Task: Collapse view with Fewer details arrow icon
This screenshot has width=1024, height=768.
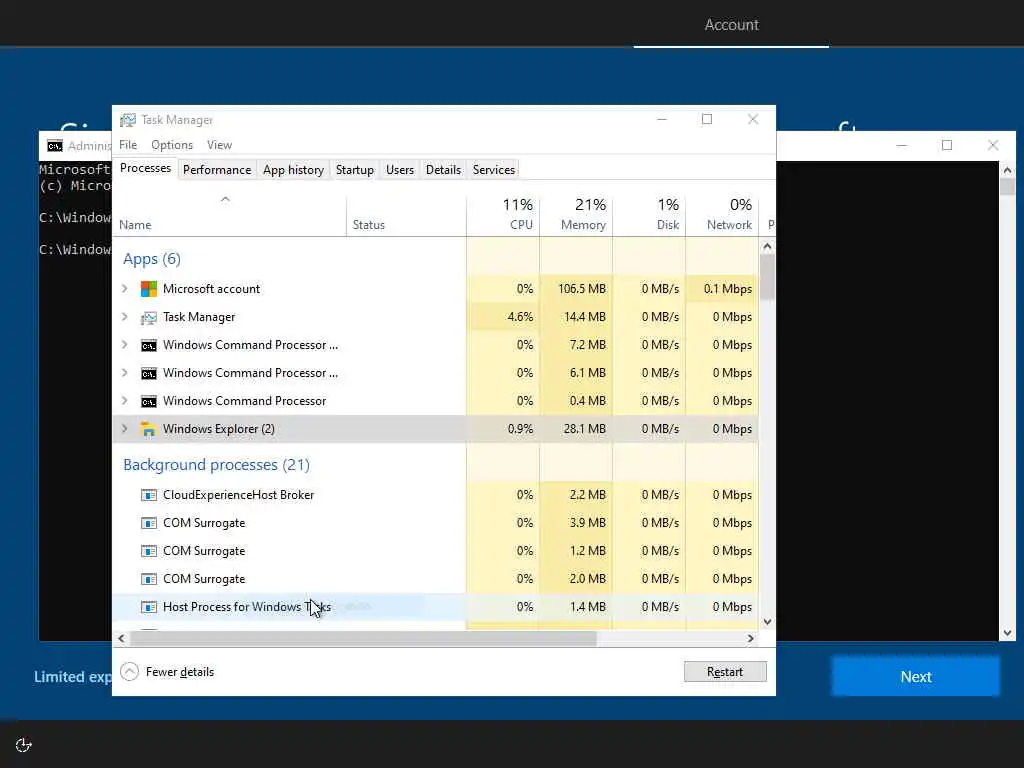Action: 129,671
